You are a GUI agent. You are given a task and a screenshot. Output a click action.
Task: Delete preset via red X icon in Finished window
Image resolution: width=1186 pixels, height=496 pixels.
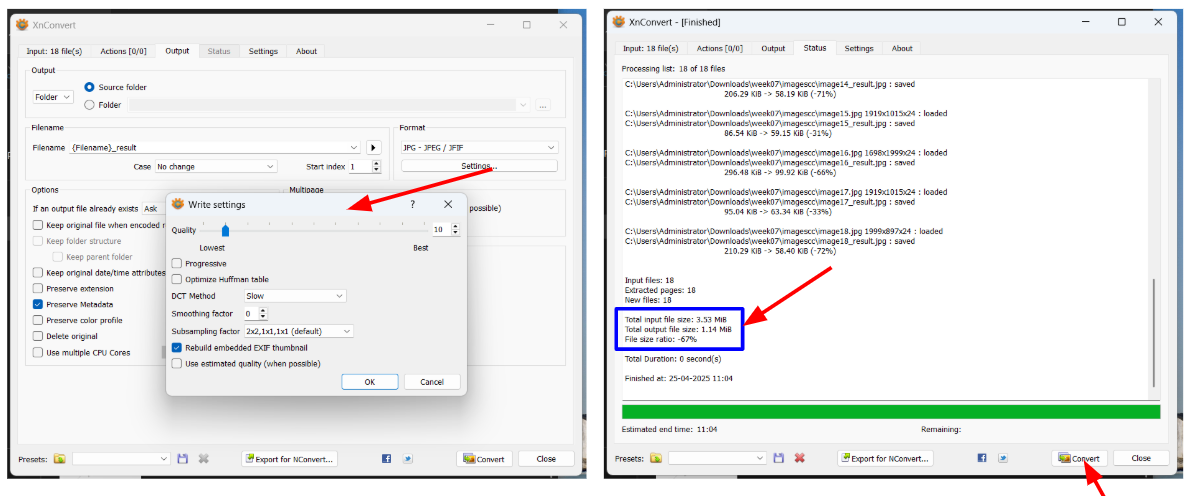pos(799,458)
